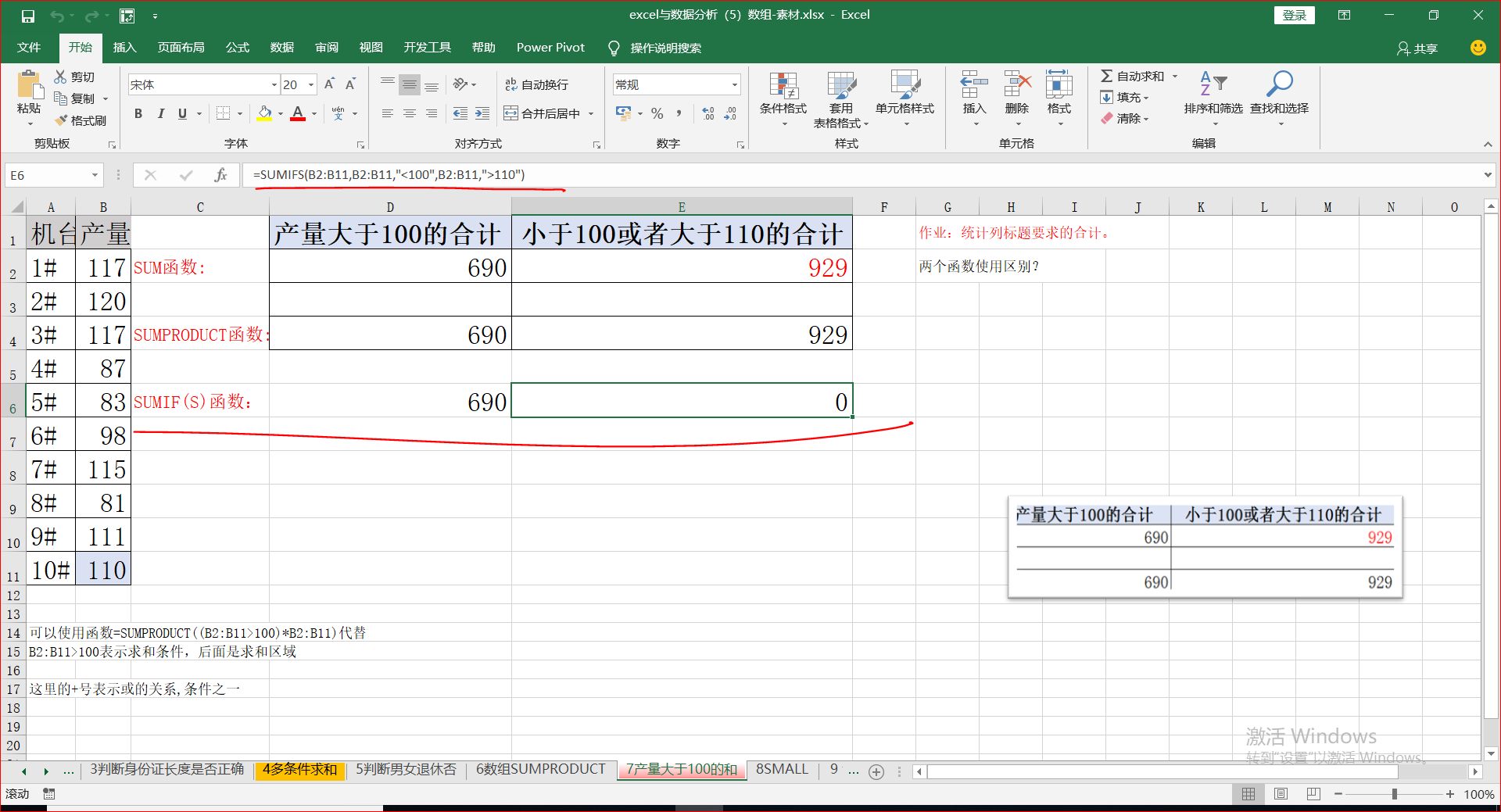Toggle Underline formatting
The height and width of the screenshot is (812, 1501).
[182, 113]
